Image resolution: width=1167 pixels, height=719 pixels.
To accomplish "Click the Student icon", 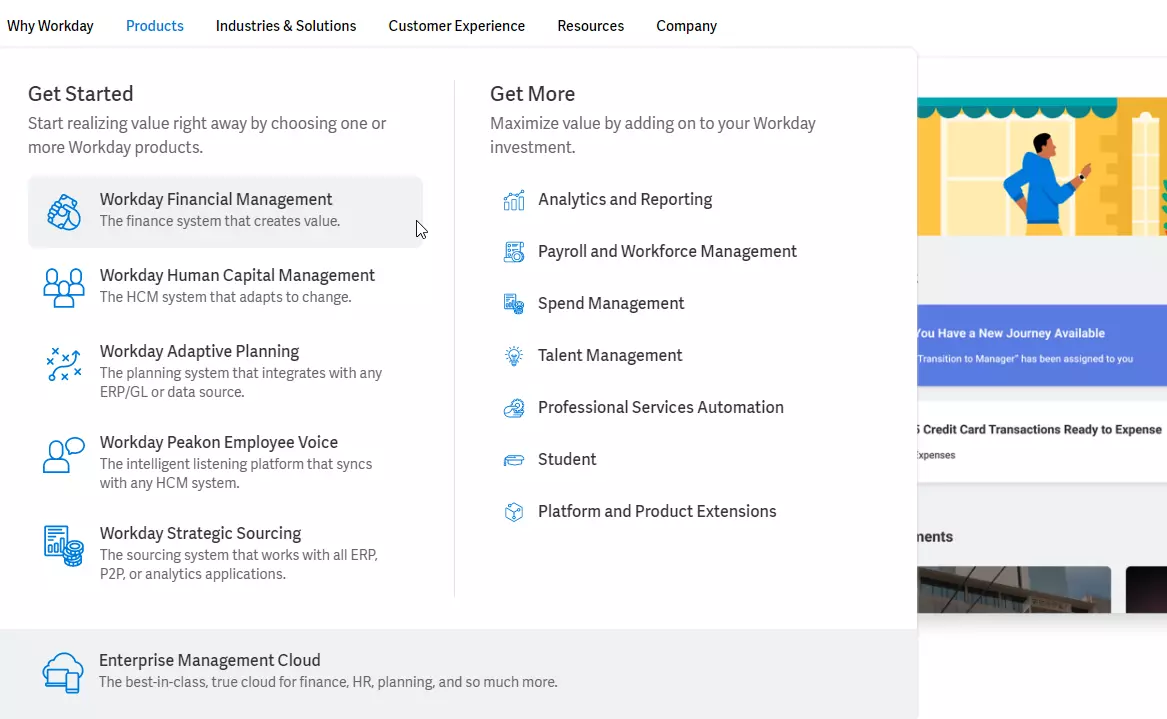I will pos(514,460).
